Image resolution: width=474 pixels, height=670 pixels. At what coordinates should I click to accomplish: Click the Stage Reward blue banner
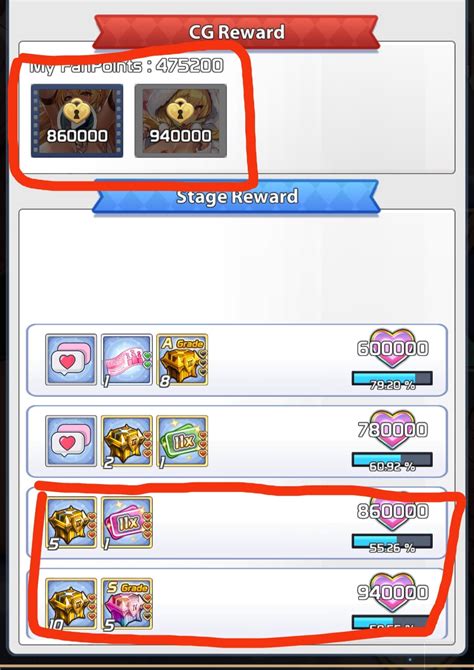[x=236, y=197]
